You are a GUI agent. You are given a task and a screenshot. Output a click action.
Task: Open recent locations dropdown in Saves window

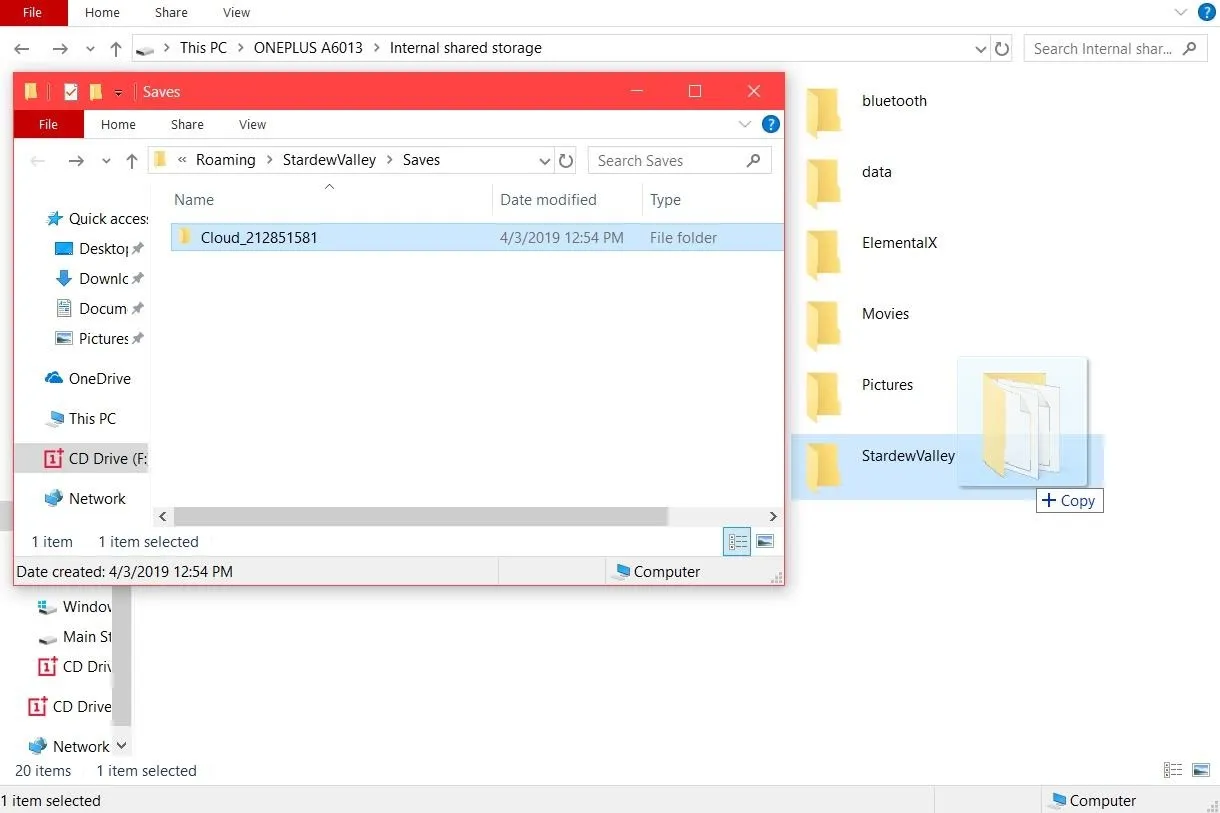tap(106, 161)
